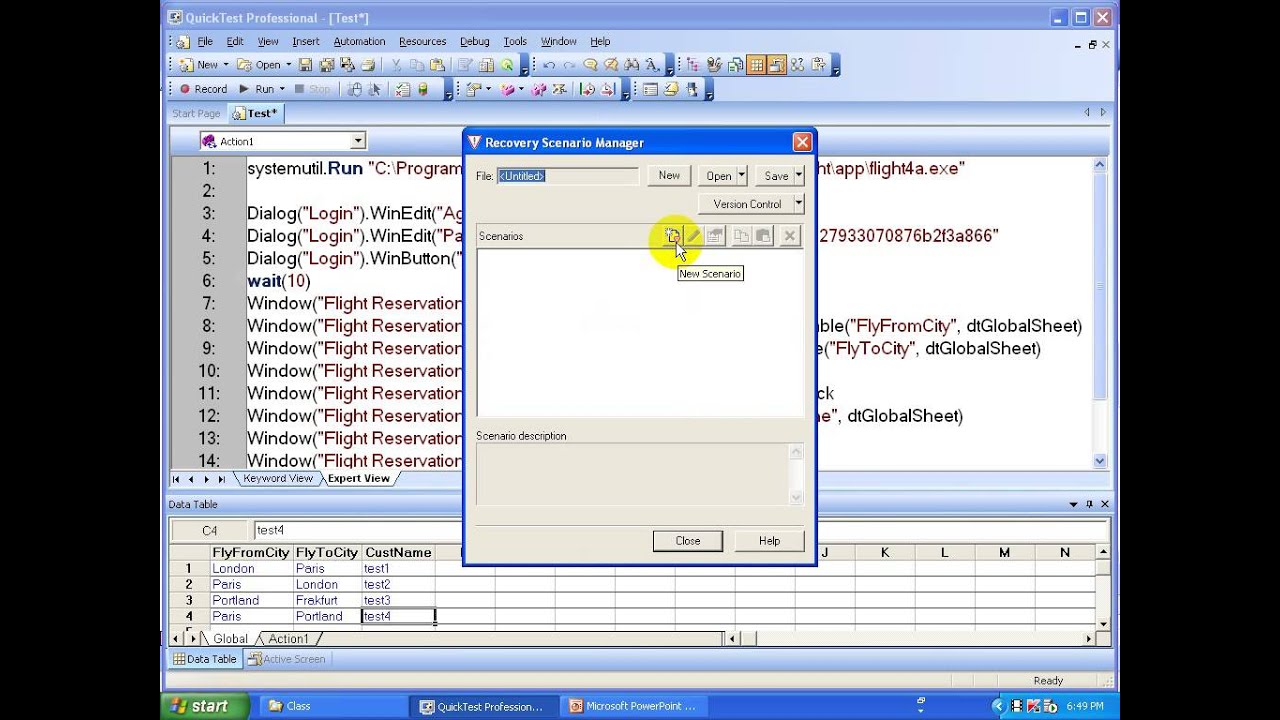Click the Version Control button
Screen dimensions: 1280x720
click(746, 204)
